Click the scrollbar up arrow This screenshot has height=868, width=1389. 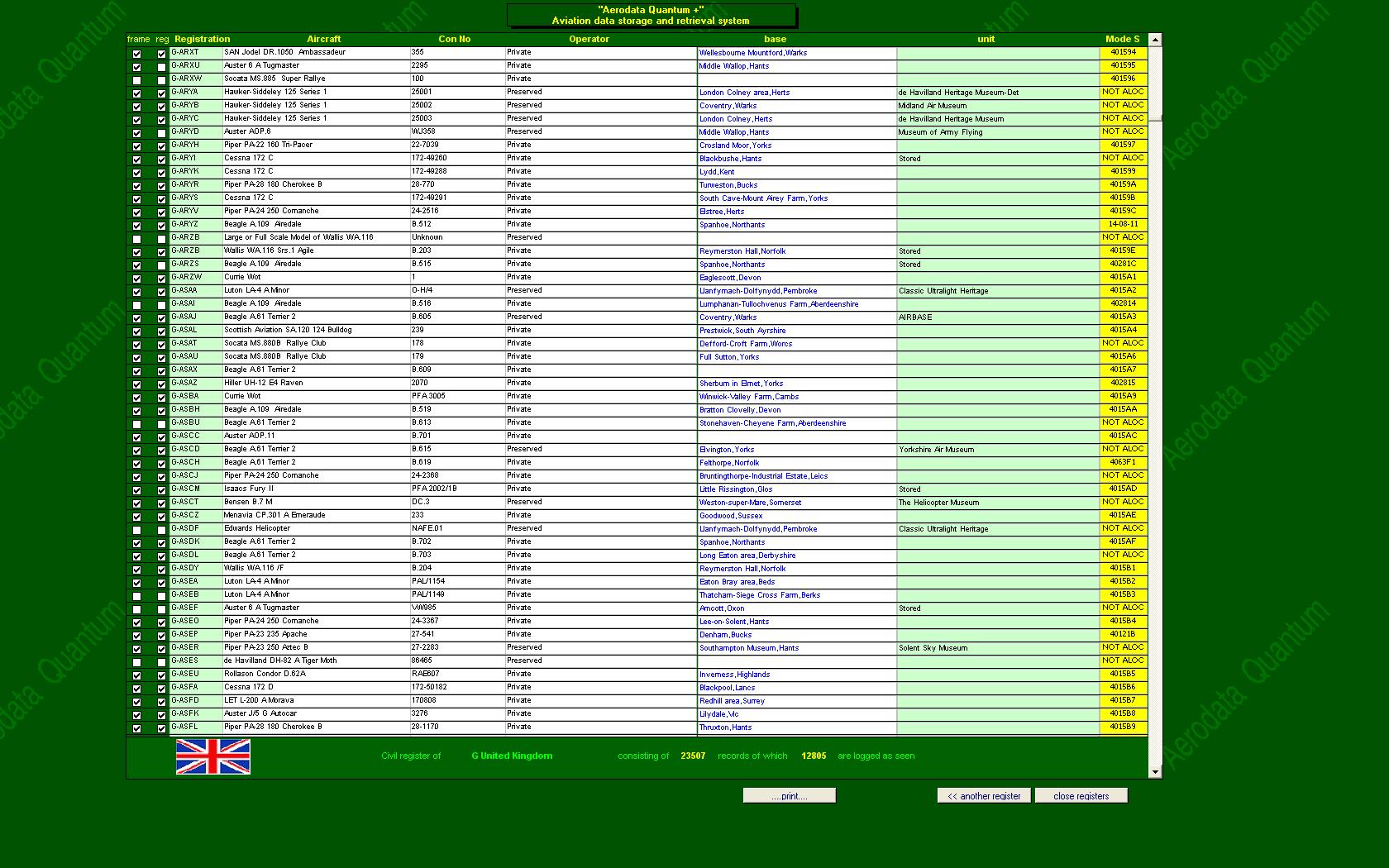coord(1155,40)
